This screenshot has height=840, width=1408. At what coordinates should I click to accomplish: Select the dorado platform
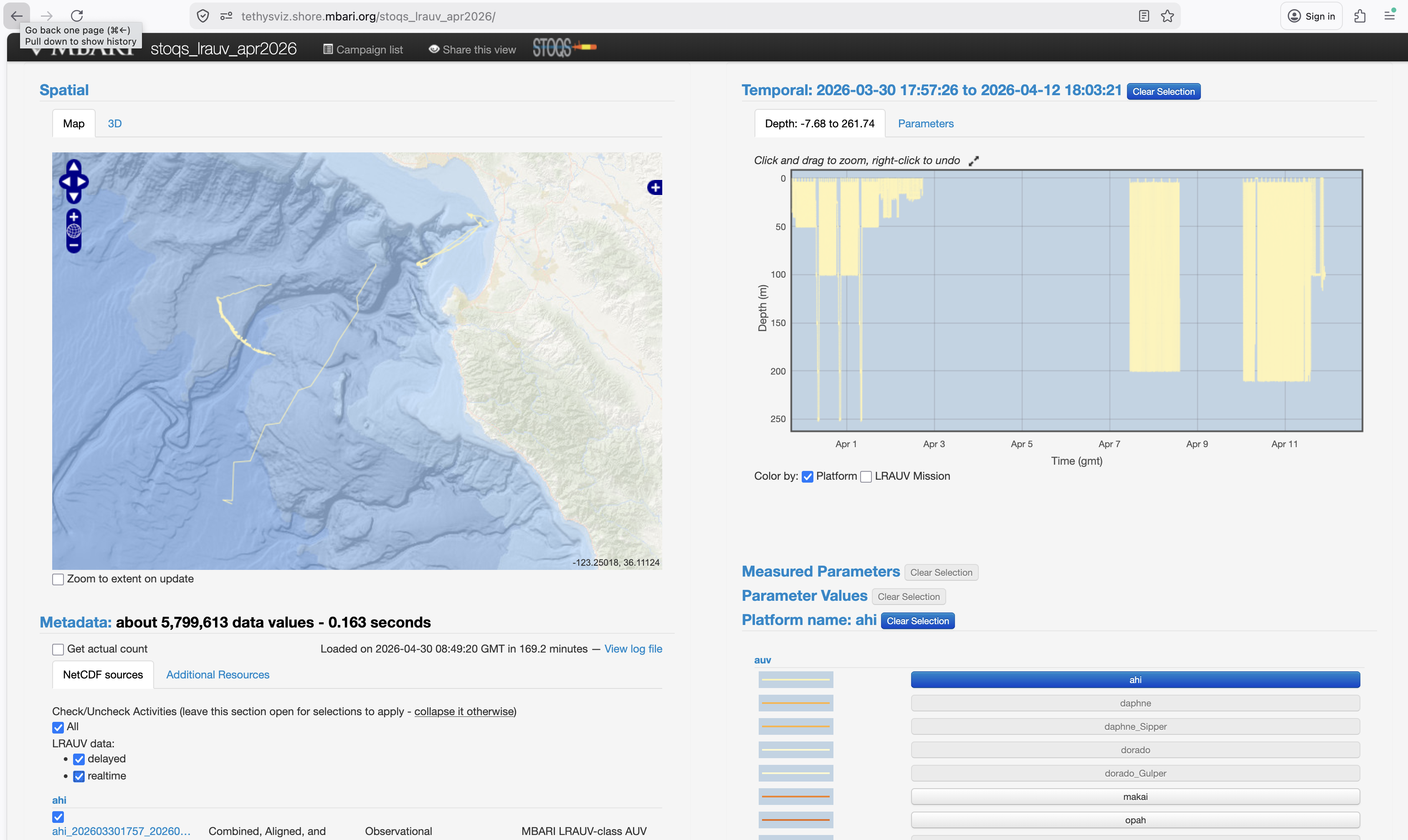tap(1135, 750)
